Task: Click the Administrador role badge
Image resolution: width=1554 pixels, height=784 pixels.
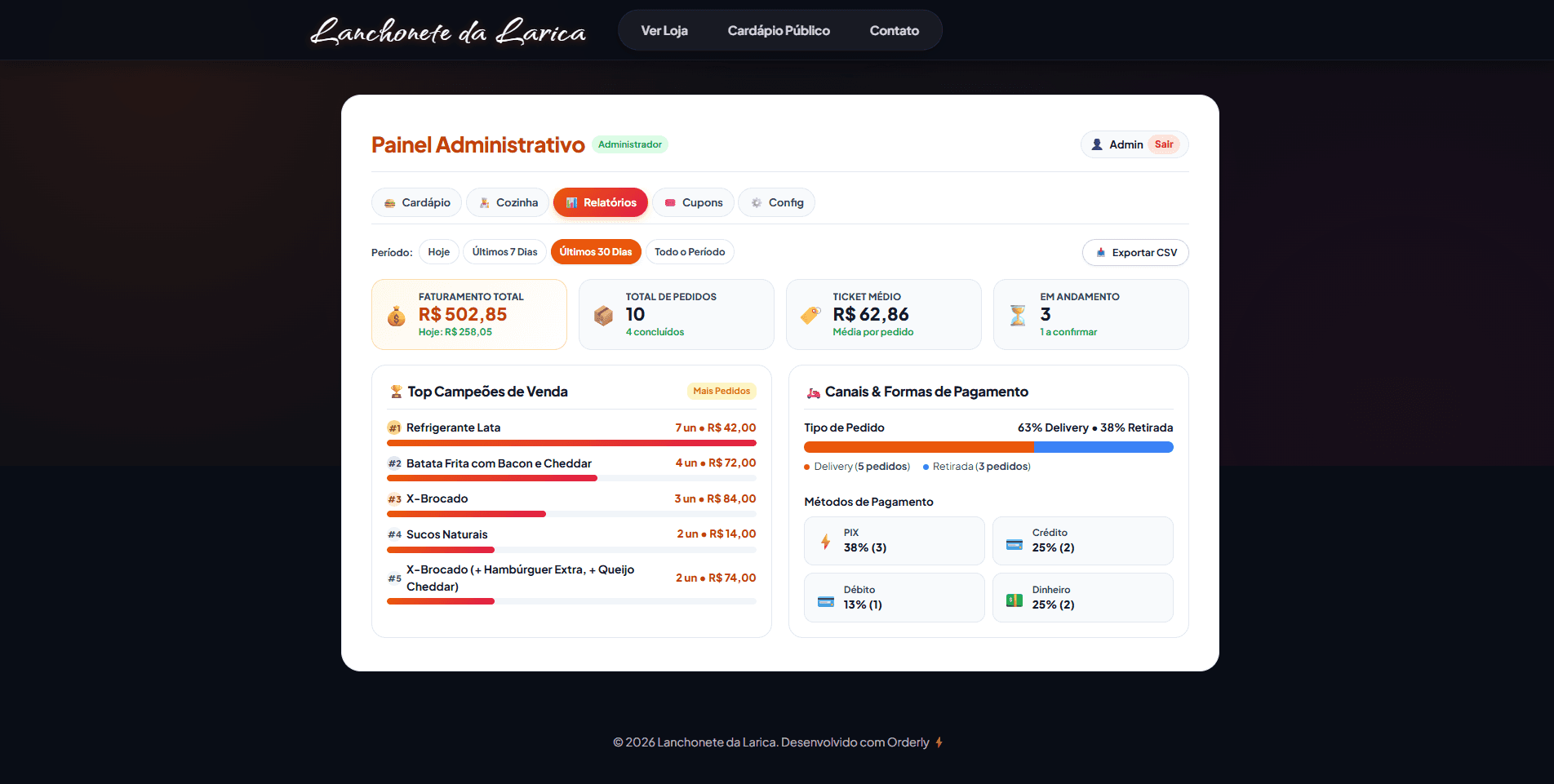Action: click(x=630, y=144)
